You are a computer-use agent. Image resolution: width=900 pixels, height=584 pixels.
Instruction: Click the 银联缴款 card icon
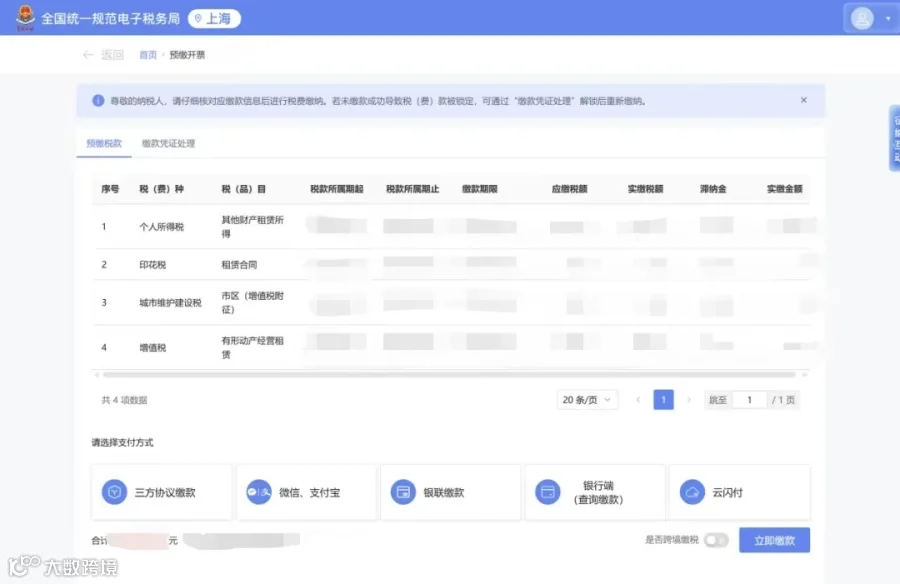click(403, 492)
